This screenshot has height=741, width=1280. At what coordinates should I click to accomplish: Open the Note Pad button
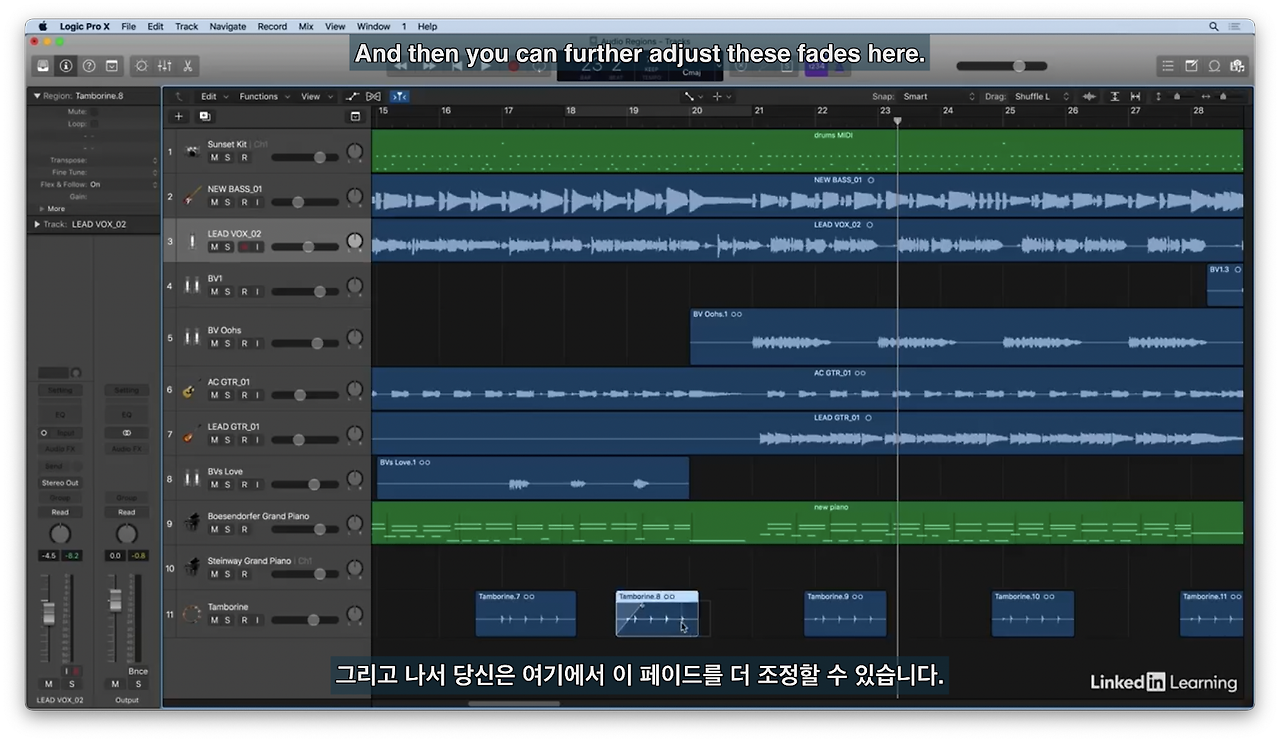[1191, 66]
